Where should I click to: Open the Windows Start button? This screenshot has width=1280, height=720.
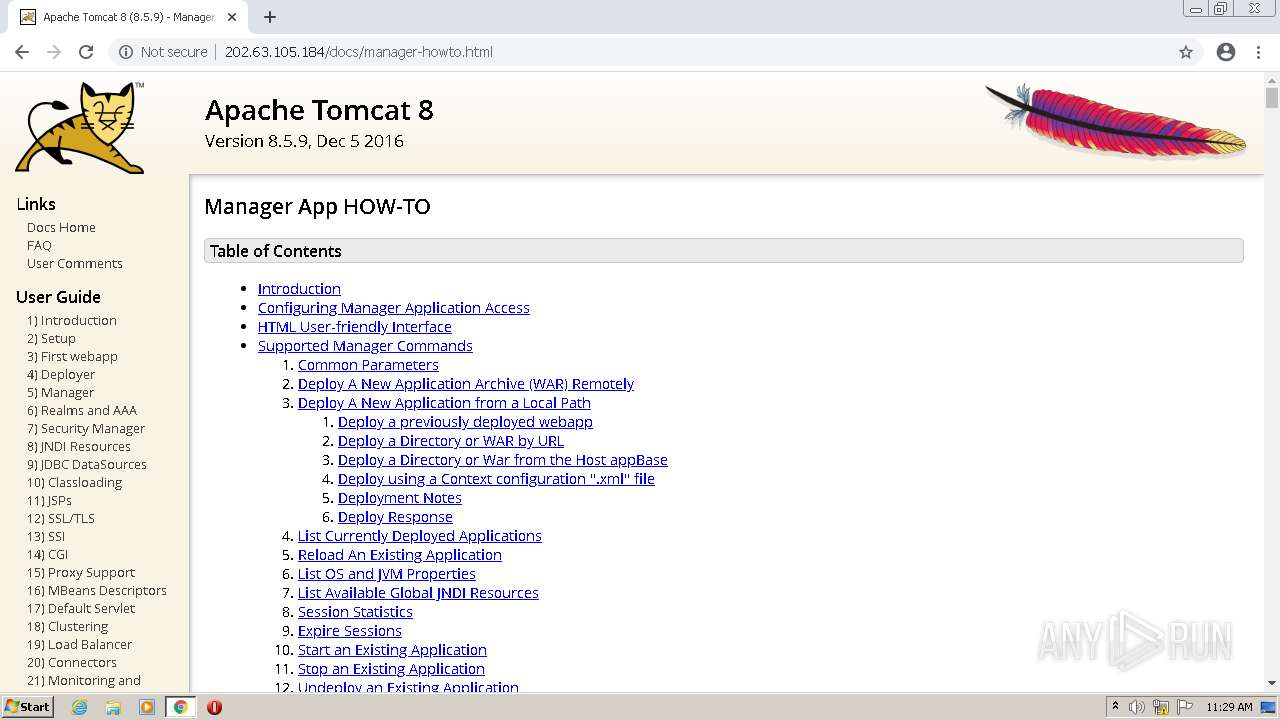coord(28,707)
